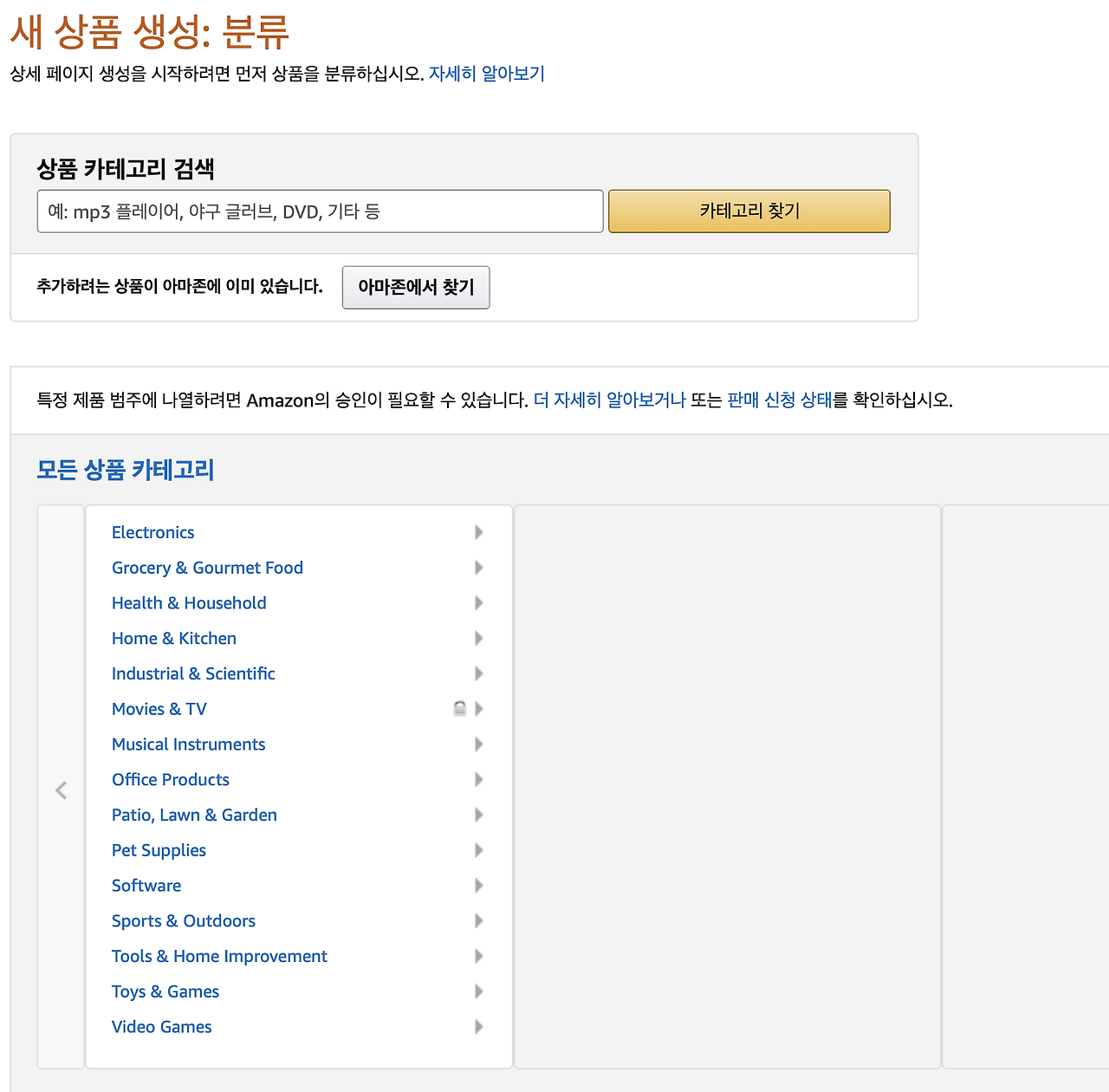Expand the Home & Kitchen arrow
The width and height of the screenshot is (1109, 1092).
pyautogui.click(x=479, y=639)
